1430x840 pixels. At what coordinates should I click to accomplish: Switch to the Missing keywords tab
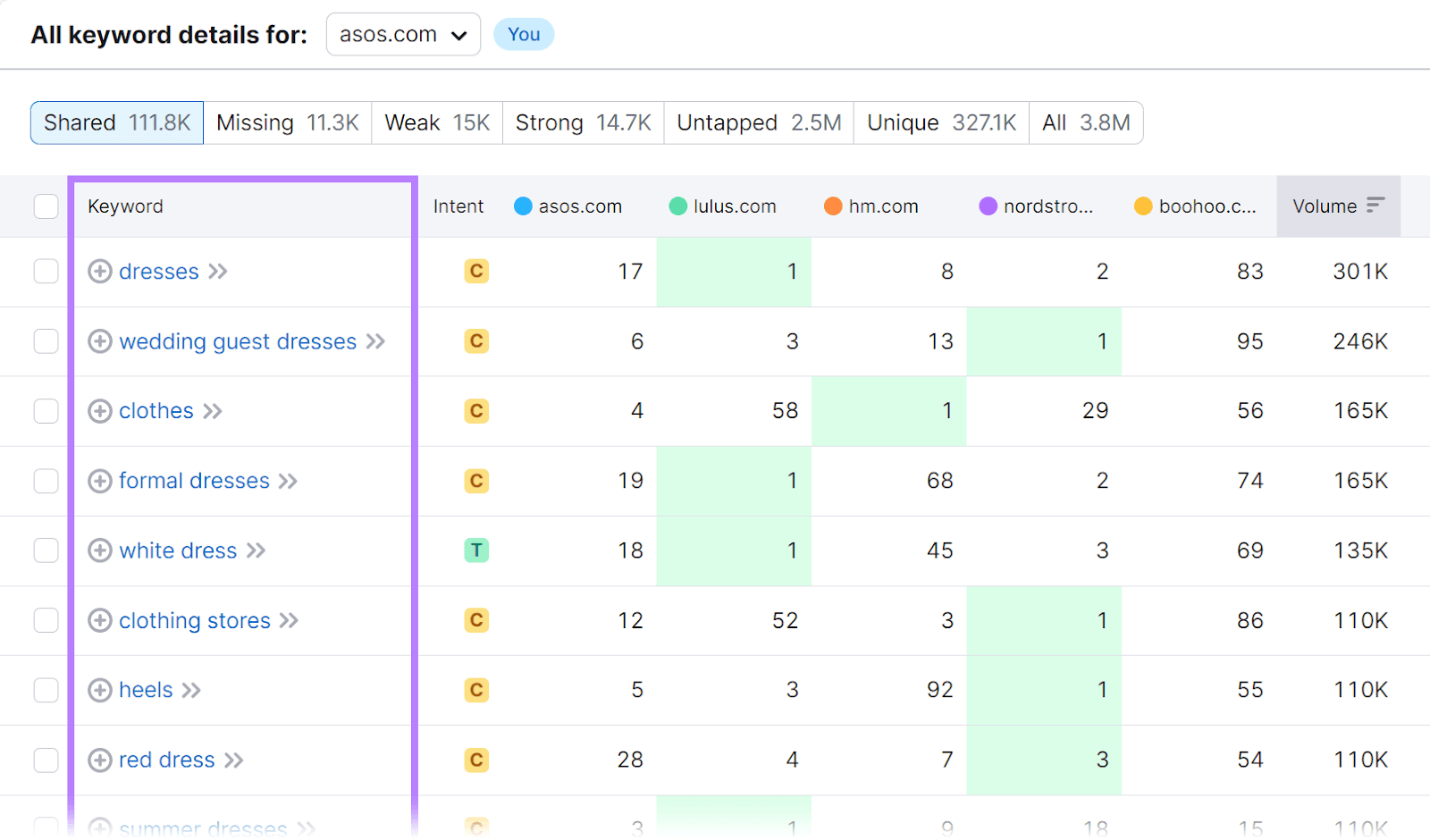pyautogui.click(x=287, y=122)
